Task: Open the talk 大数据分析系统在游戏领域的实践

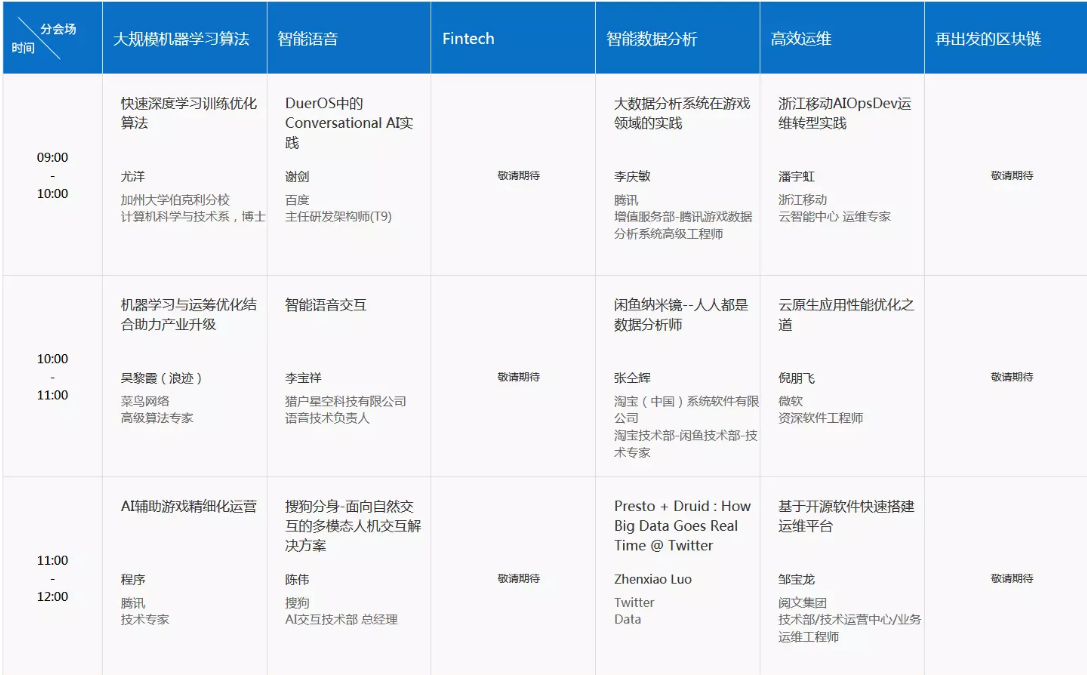Action: coord(682,113)
